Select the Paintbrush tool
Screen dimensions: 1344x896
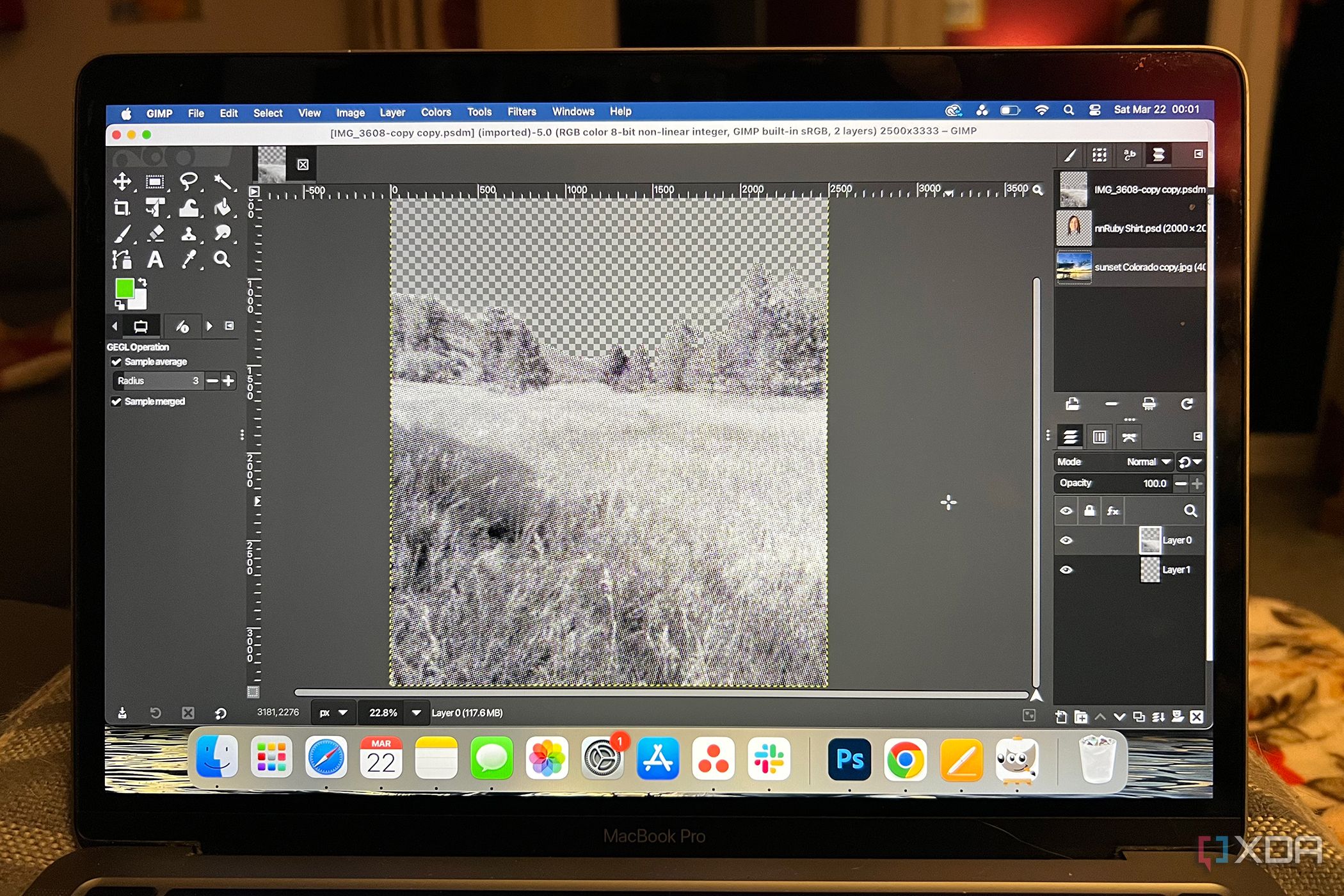[x=122, y=234]
